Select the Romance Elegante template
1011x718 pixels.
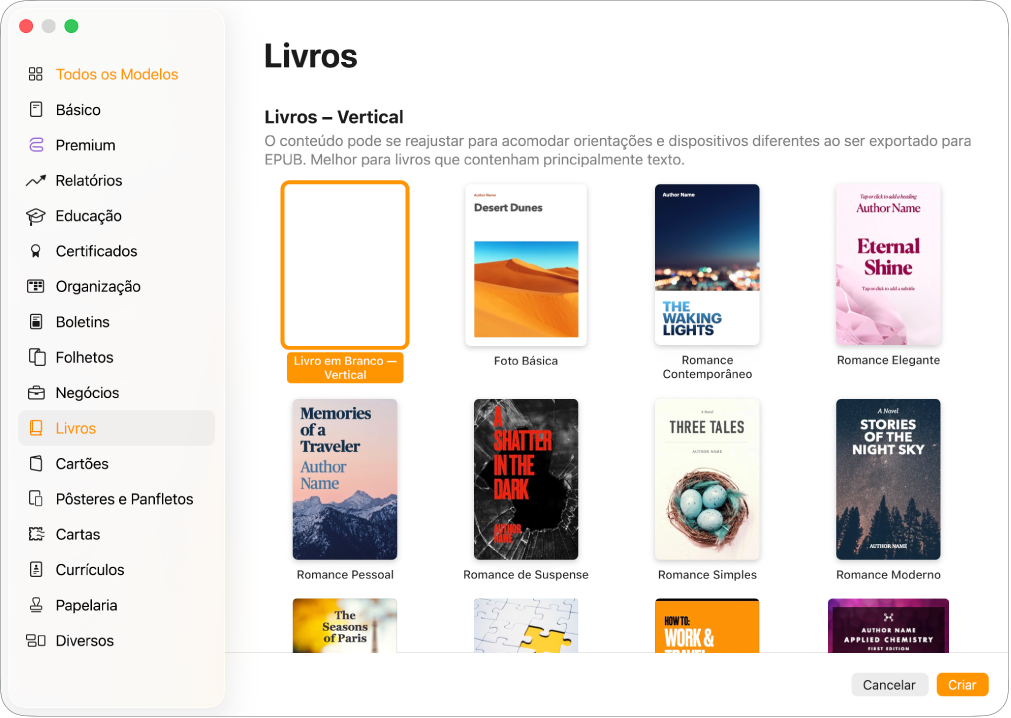click(x=888, y=264)
